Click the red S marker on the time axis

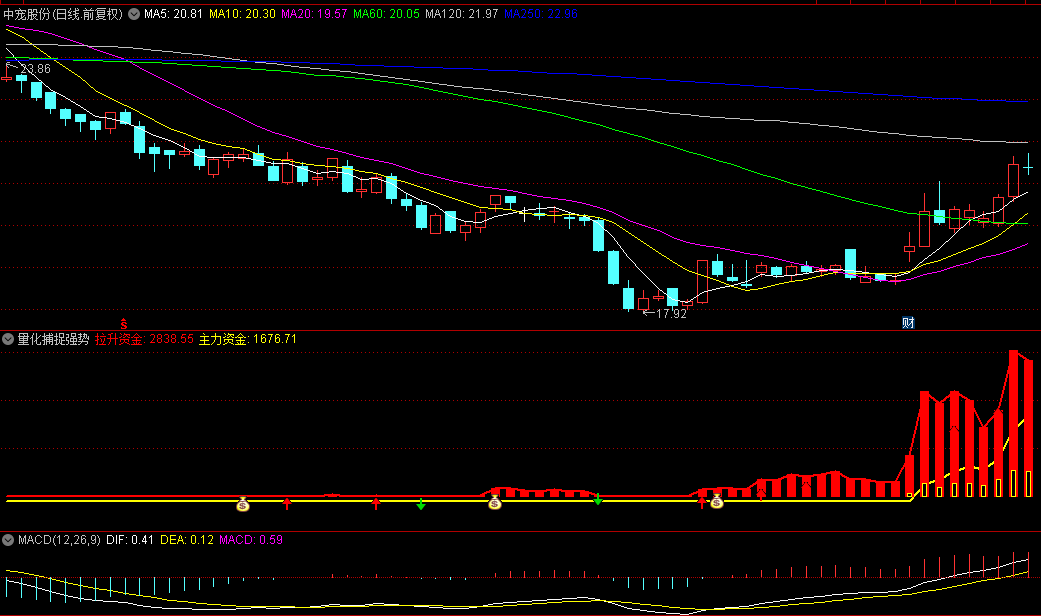[123, 324]
